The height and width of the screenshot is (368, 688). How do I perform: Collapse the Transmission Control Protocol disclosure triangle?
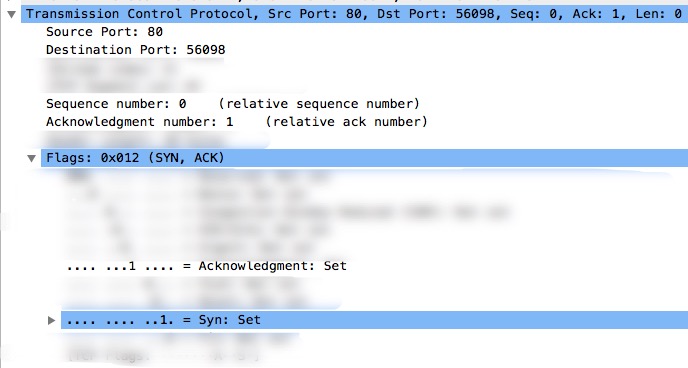tap(12, 14)
